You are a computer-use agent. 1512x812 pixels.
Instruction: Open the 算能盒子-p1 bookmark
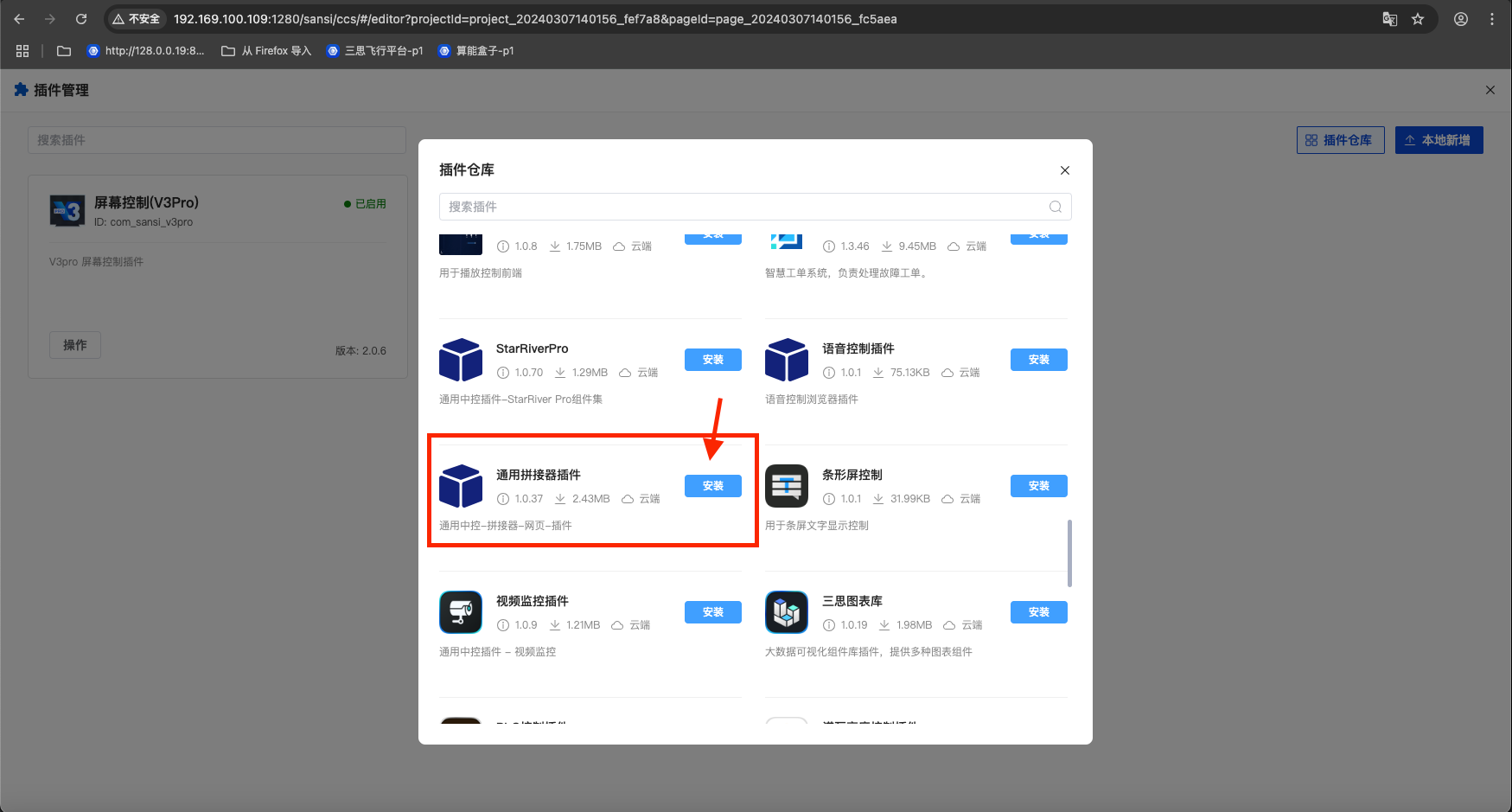[476, 51]
